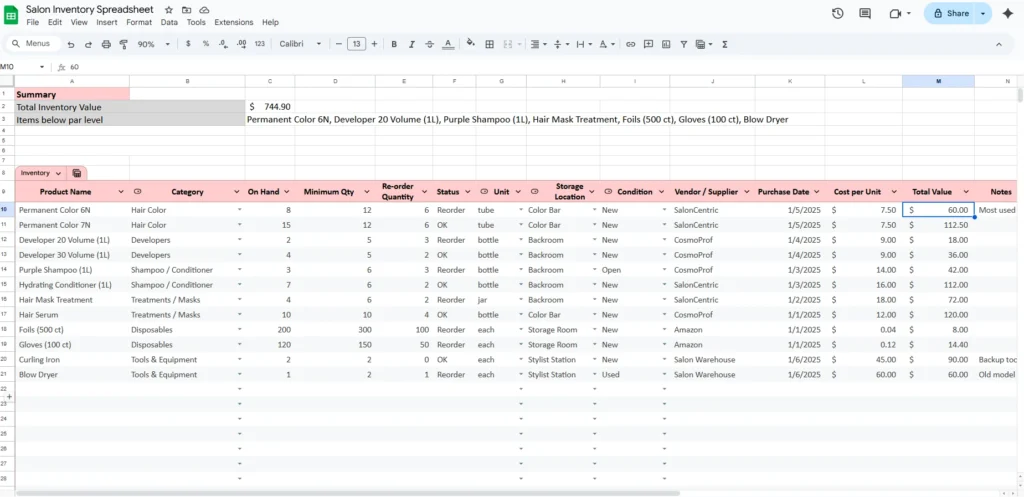Format as percent with the % icon
1024x497 pixels.
[x=206, y=44]
